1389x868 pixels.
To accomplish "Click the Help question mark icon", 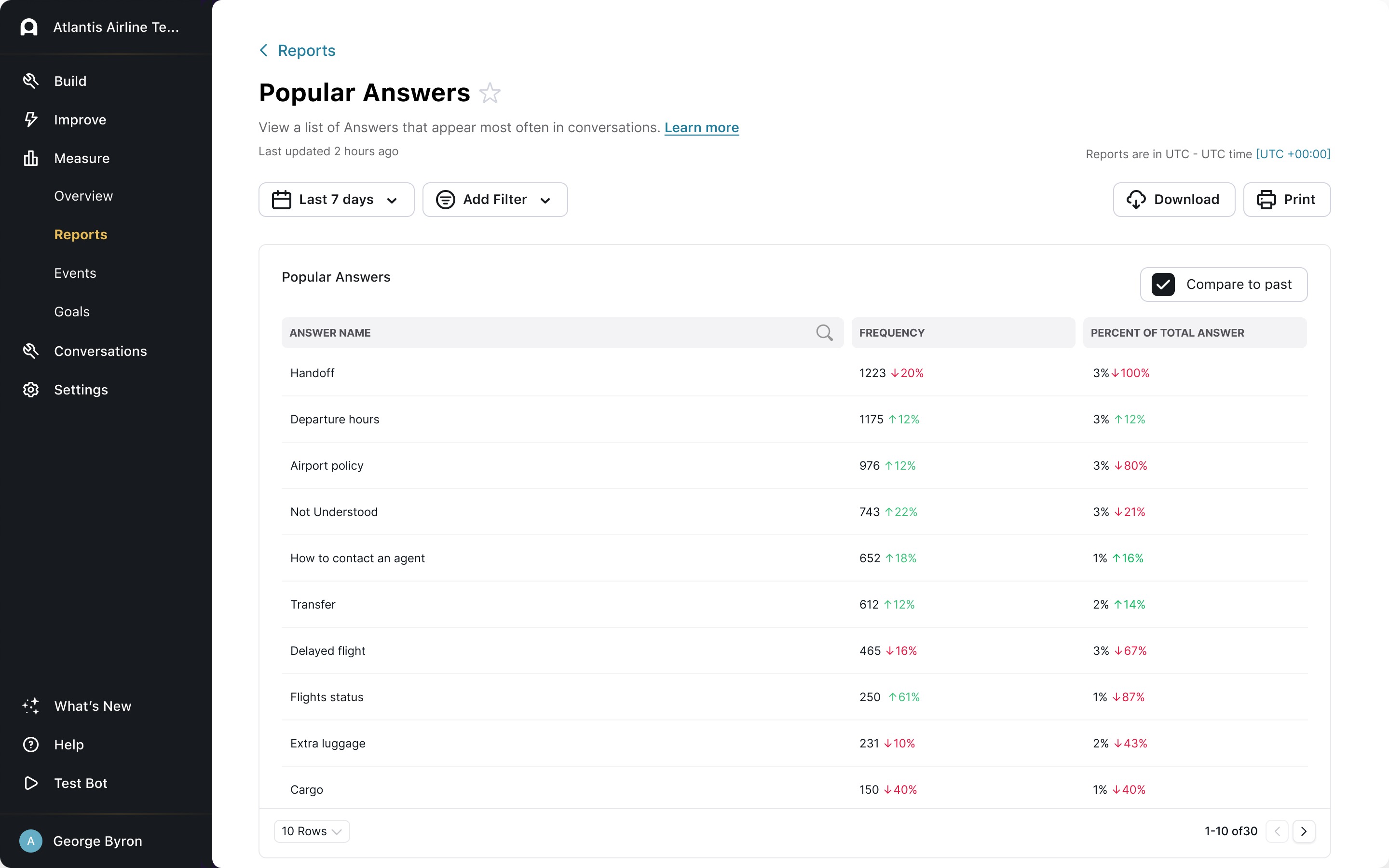I will tap(30, 745).
